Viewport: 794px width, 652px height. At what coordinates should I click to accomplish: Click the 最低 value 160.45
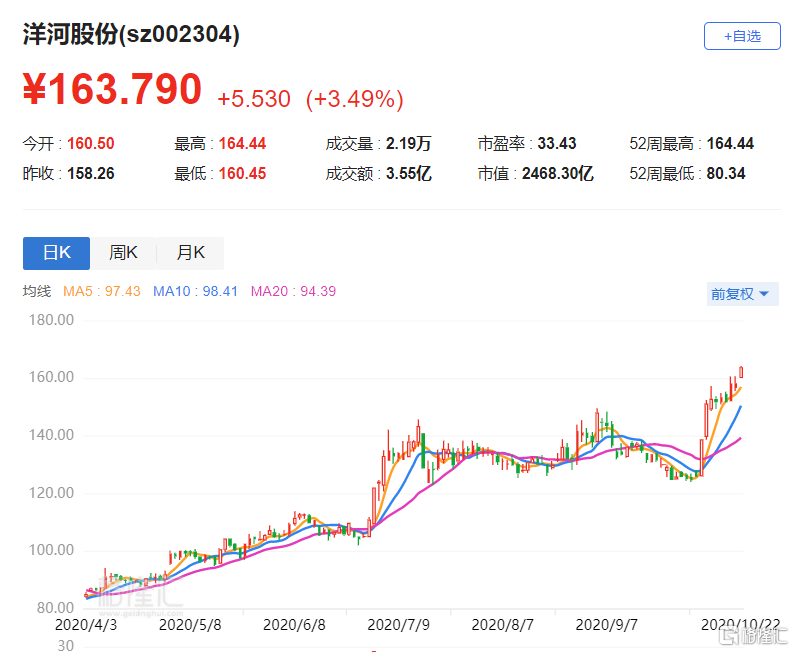click(242, 174)
